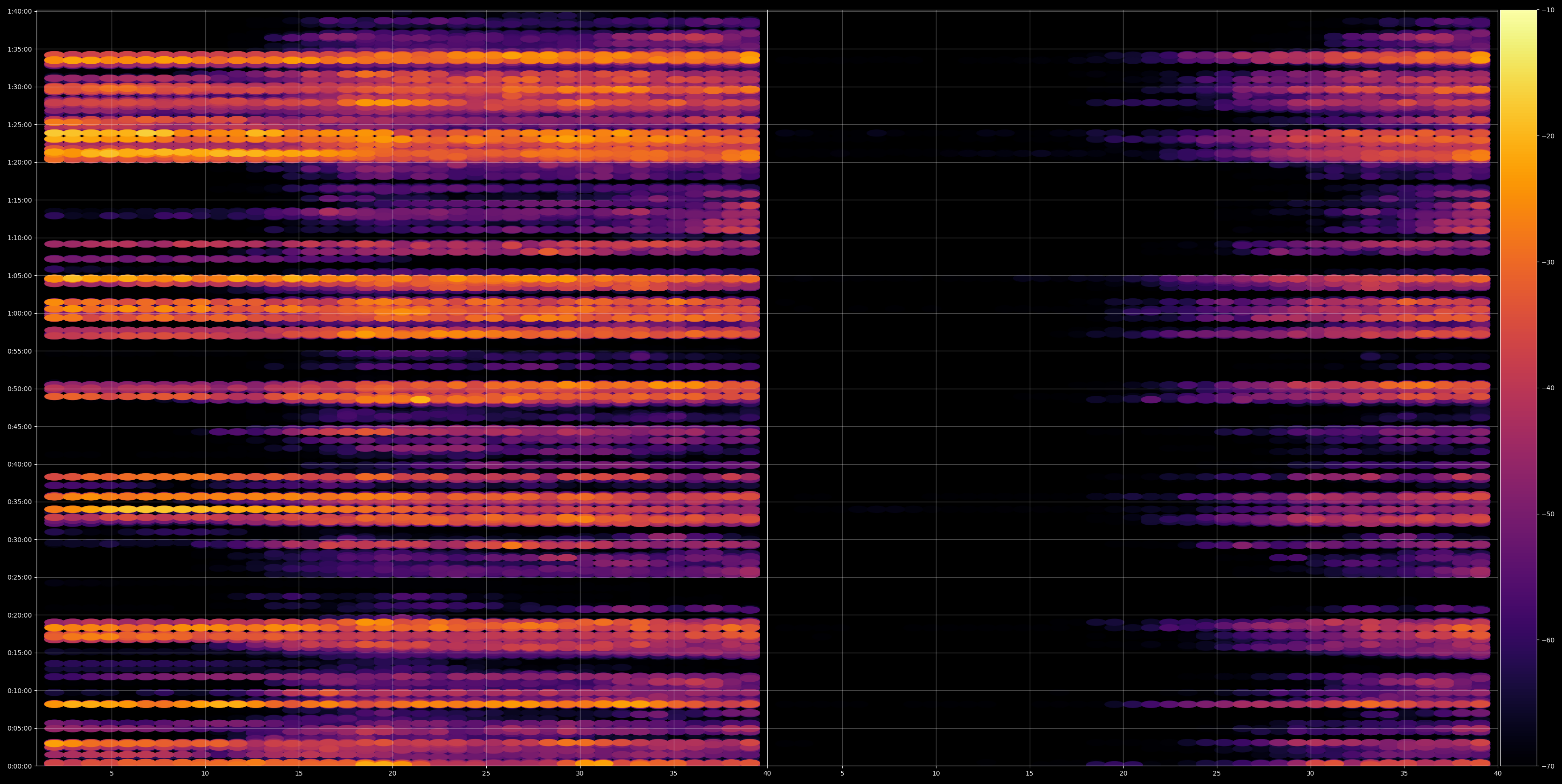The height and width of the screenshot is (784, 1562).
Task: Pick the −40 colorbar tick label
Action: point(1547,388)
